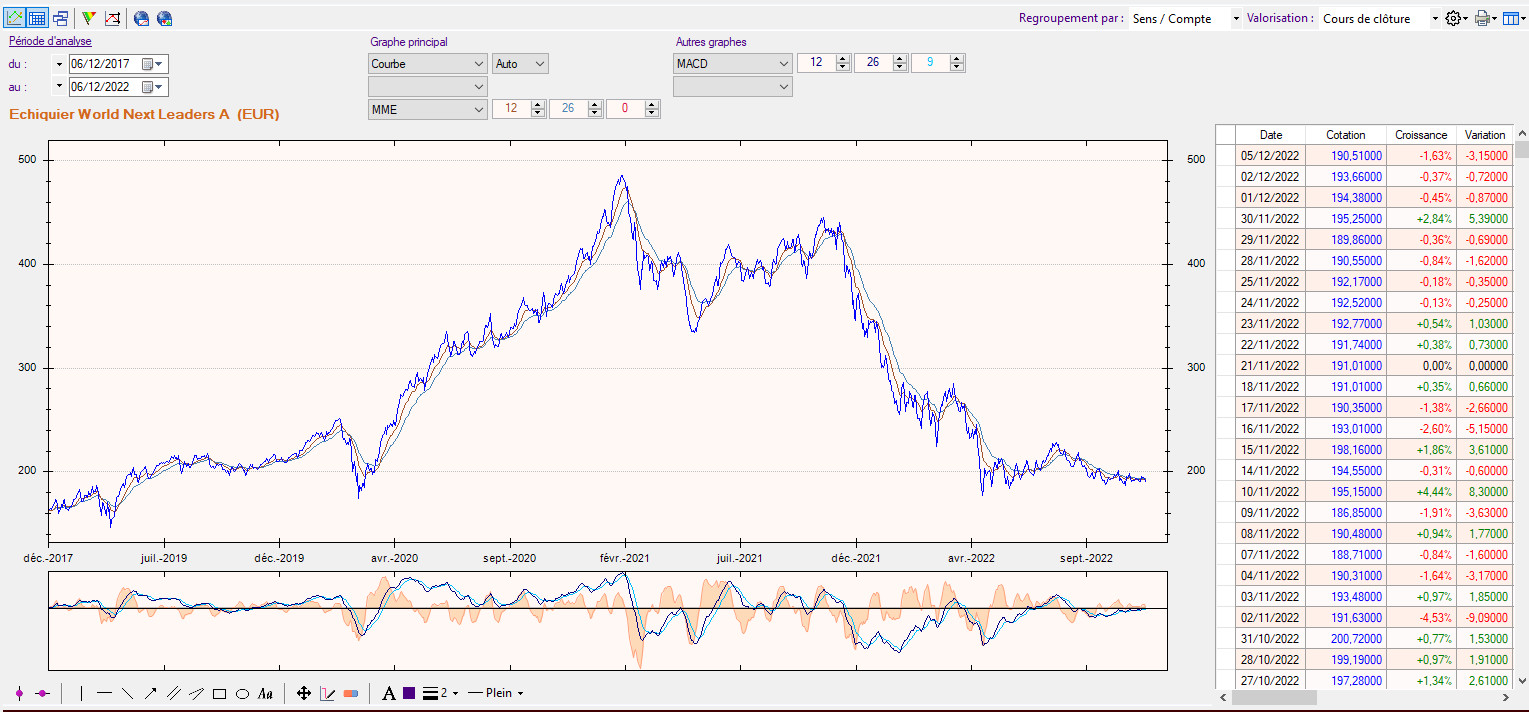1529x712 pixels.
Task: Toggle the quotation table grid button
Action: (x=37, y=18)
